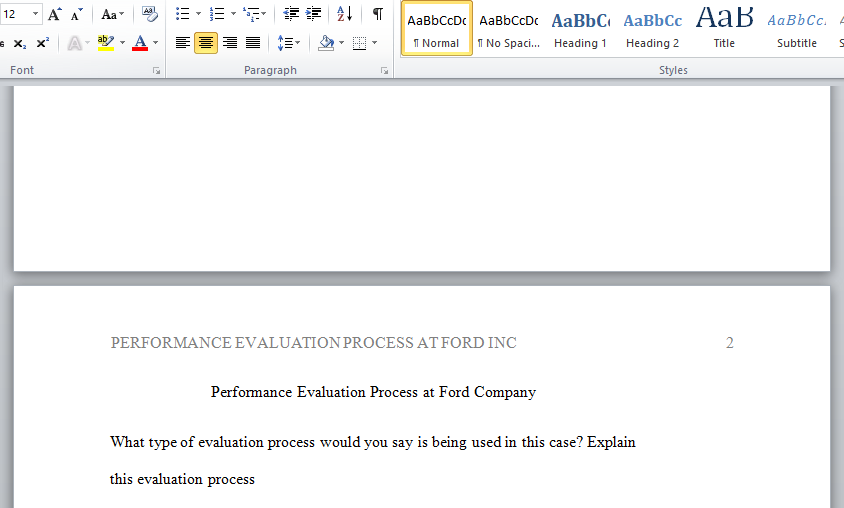Open Numbering dropdown arrow
The height and width of the screenshot is (508, 844).
[x=233, y=14]
